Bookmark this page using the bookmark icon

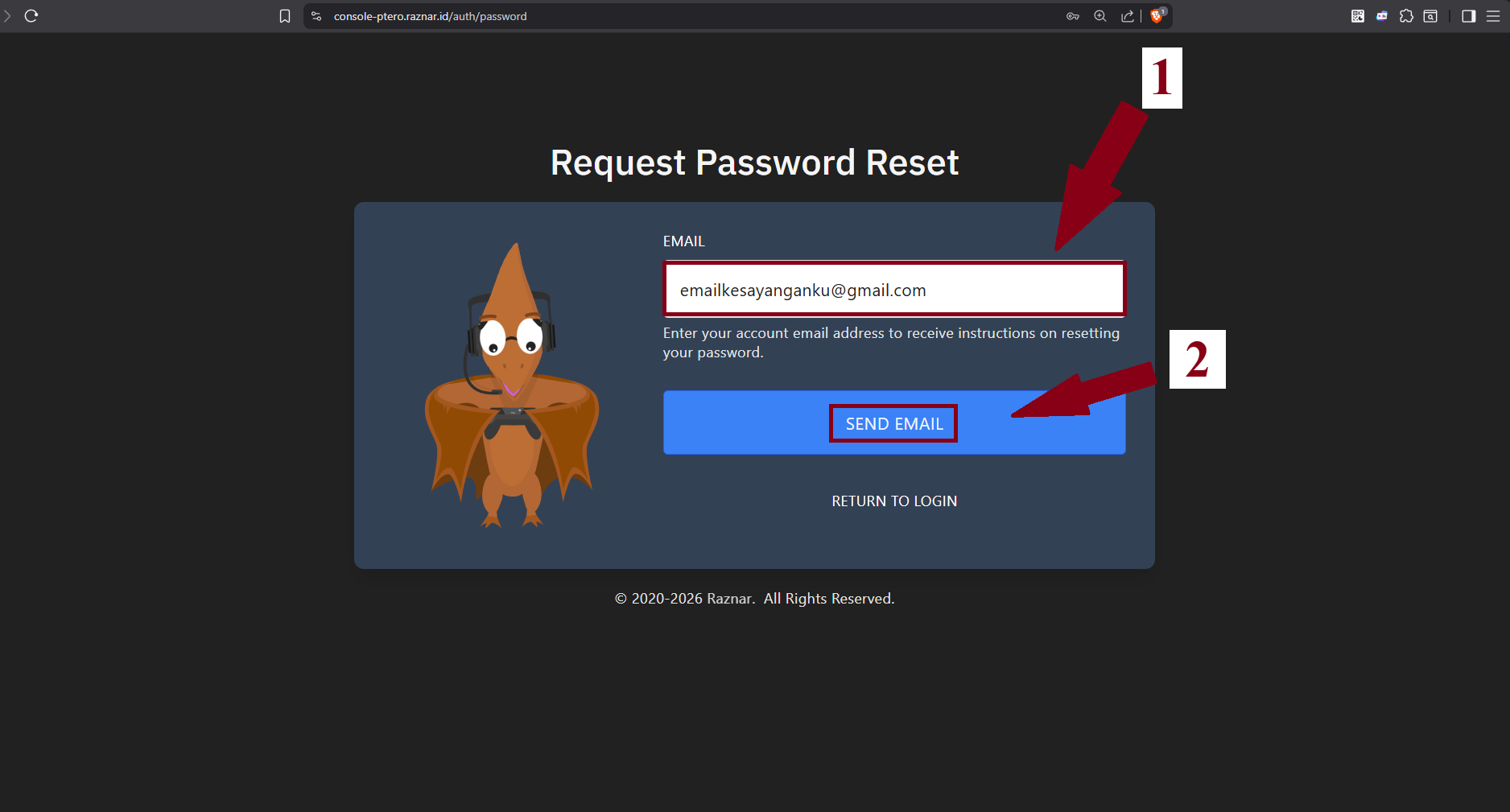[285, 16]
